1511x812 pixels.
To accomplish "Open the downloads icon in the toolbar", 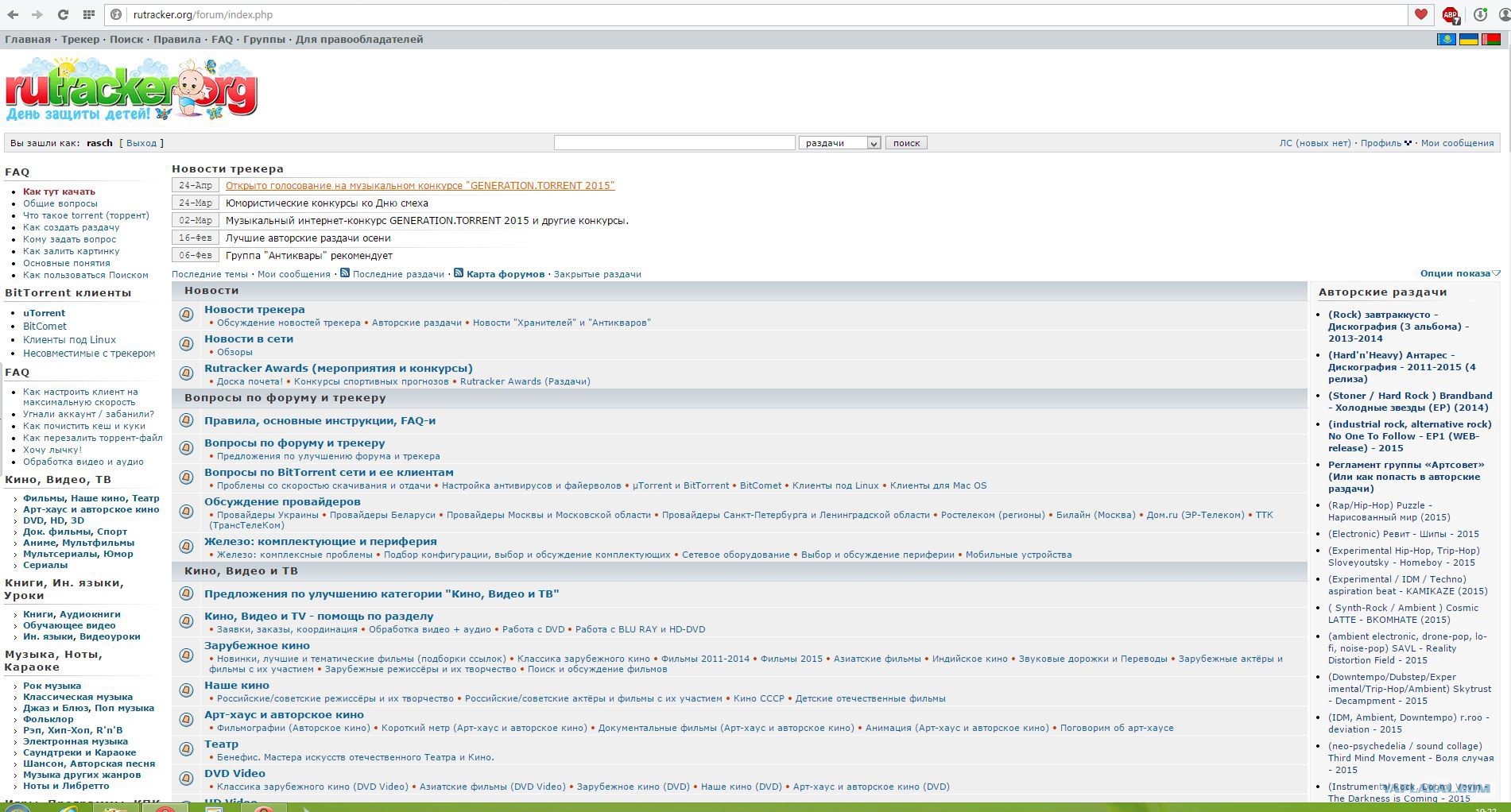I will click(1480, 14).
